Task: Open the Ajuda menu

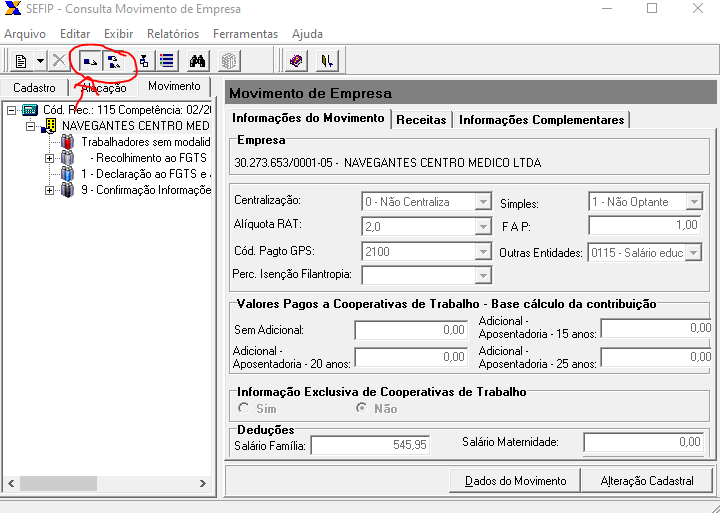Action: (307, 34)
